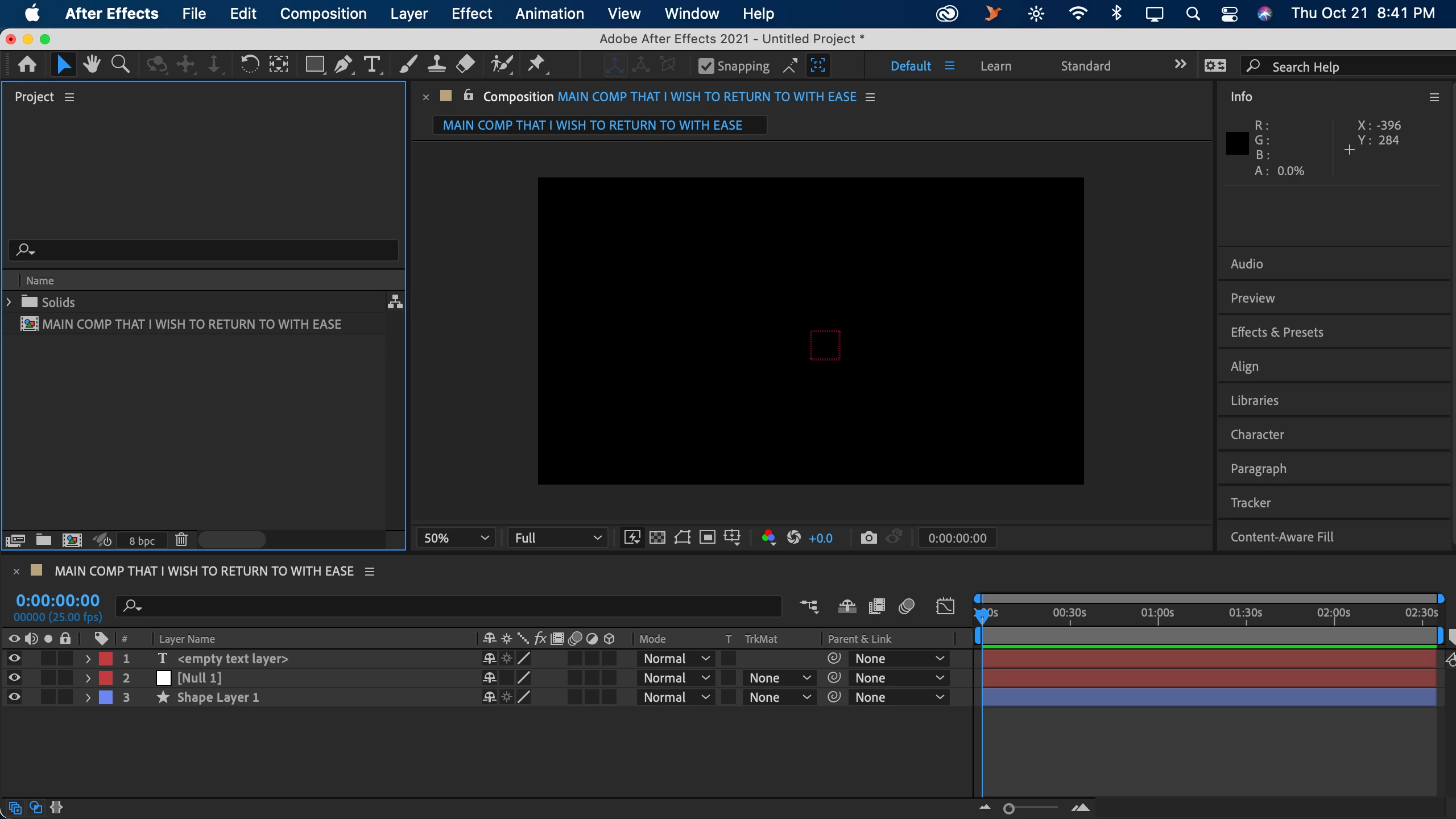
Task: Disable the Snapping checkbox
Action: pos(706,67)
